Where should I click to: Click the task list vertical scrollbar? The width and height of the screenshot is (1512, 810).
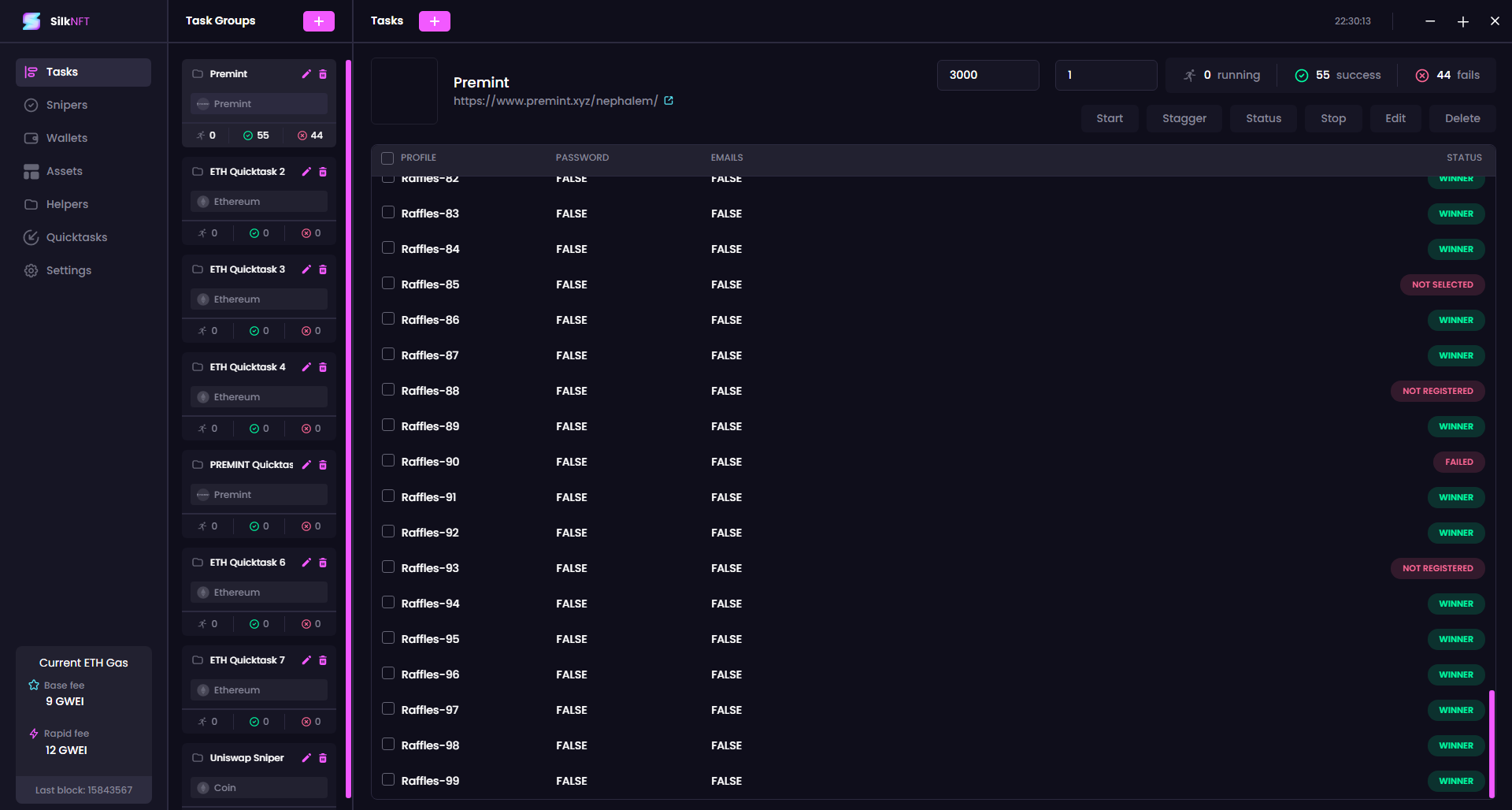coord(1492,744)
